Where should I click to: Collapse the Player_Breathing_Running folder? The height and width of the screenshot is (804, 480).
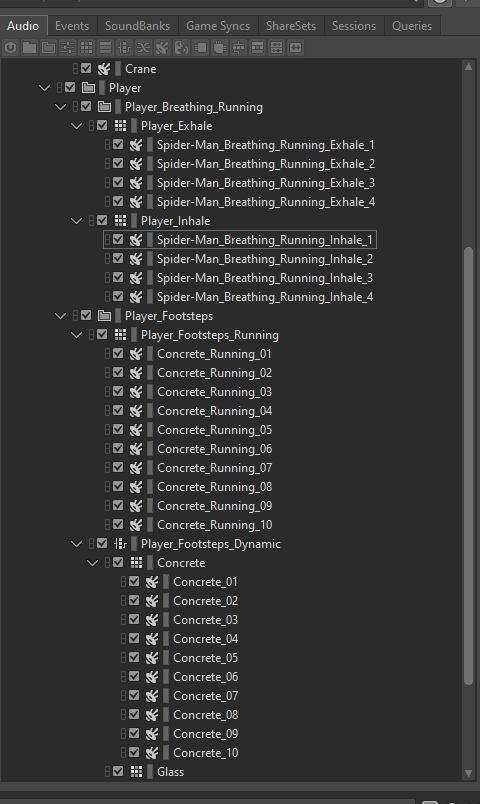[x=61, y=107]
